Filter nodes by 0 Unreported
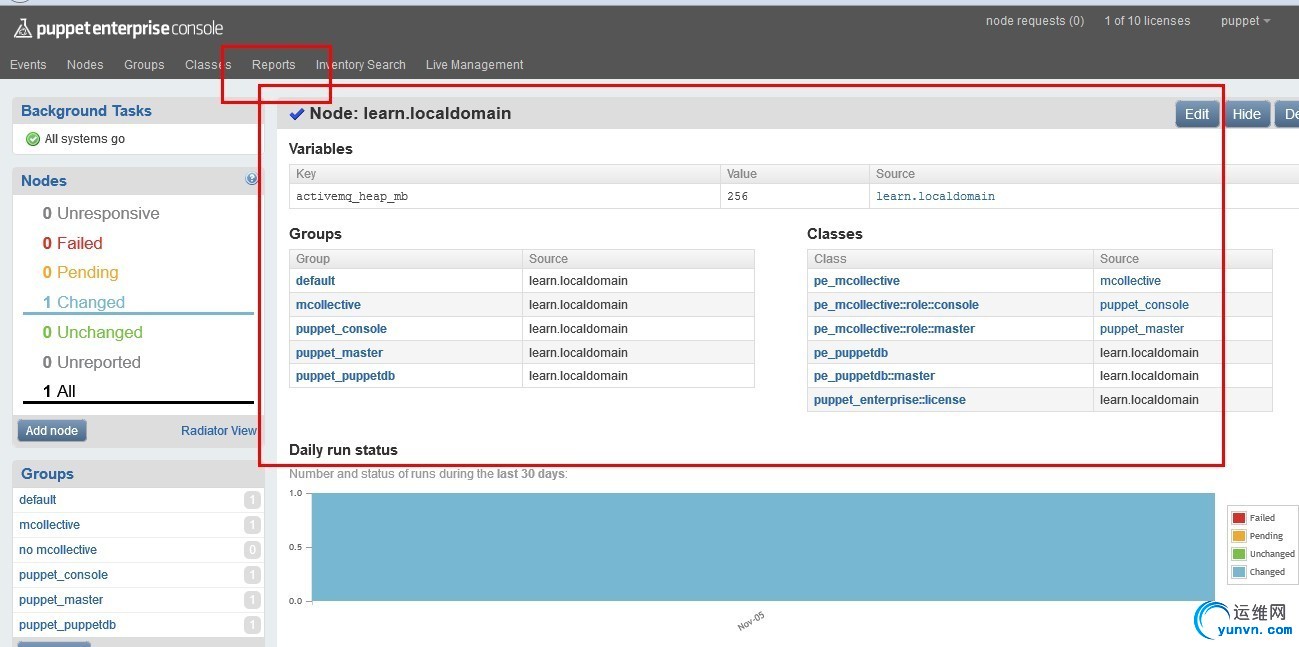The image size is (1299, 647). click(91, 362)
